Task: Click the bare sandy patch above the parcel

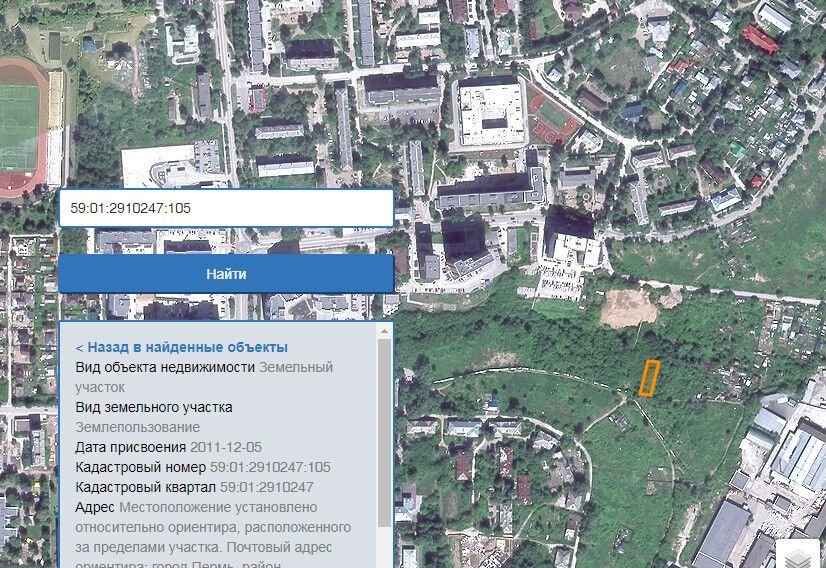Action: pos(630,308)
